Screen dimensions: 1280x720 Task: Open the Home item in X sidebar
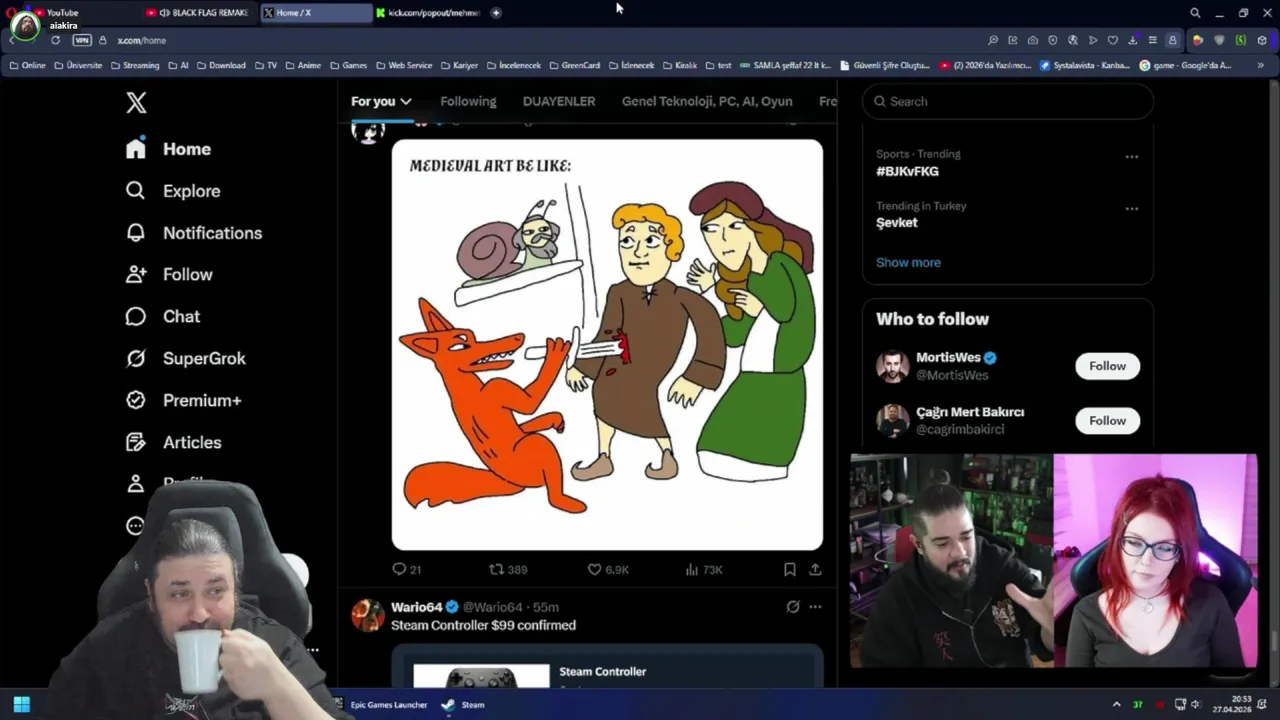tap(168, 149)
